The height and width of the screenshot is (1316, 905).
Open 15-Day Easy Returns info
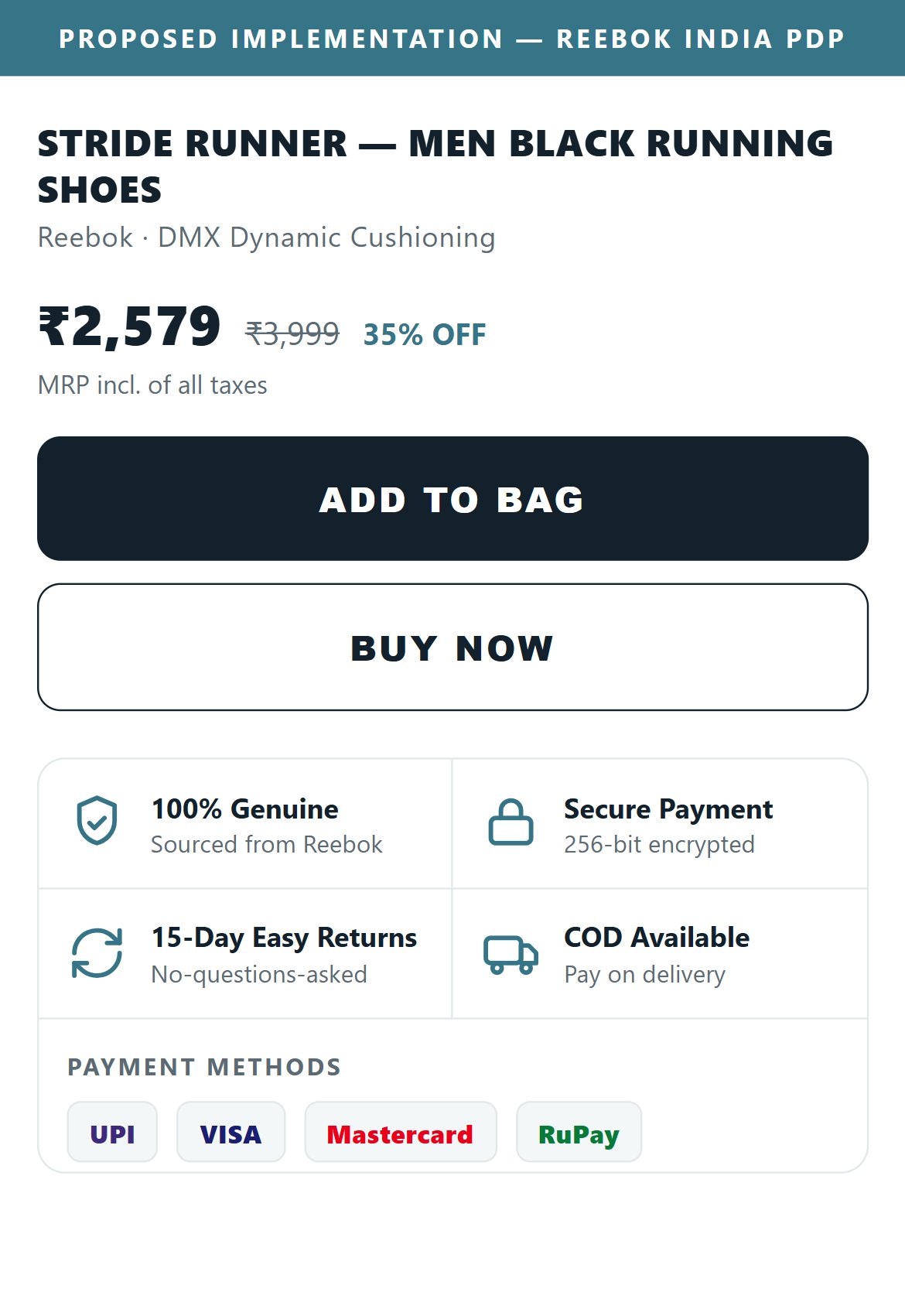[x=284, y=938]
